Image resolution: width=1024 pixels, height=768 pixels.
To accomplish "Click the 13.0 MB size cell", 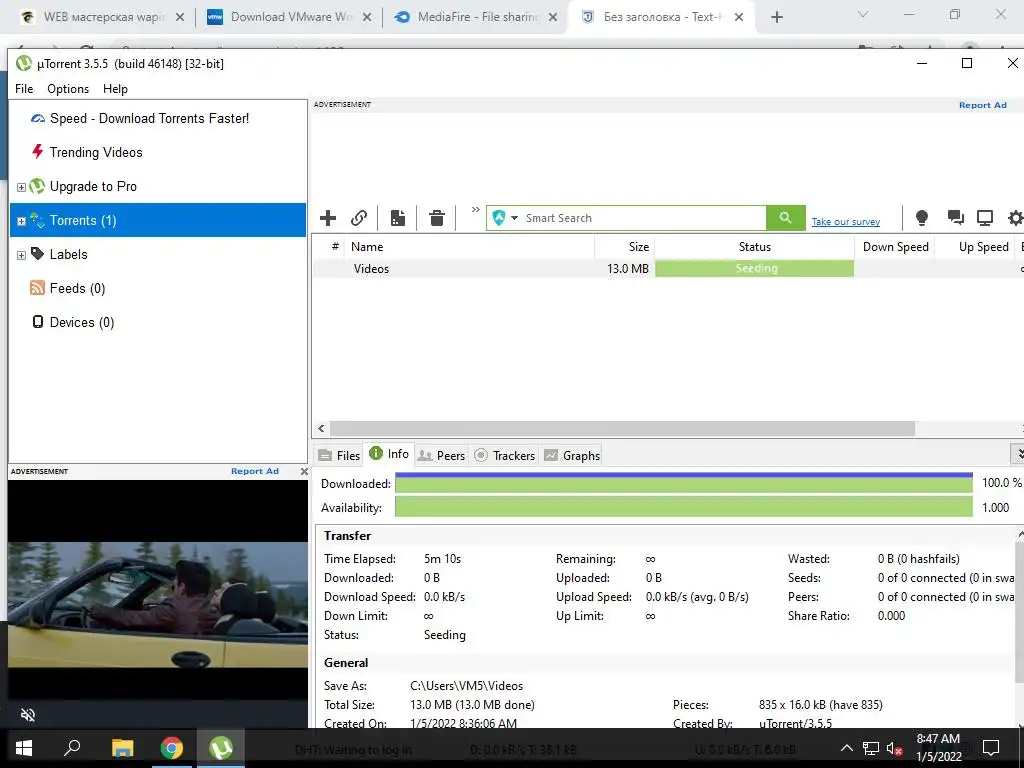I will [628, 268].
